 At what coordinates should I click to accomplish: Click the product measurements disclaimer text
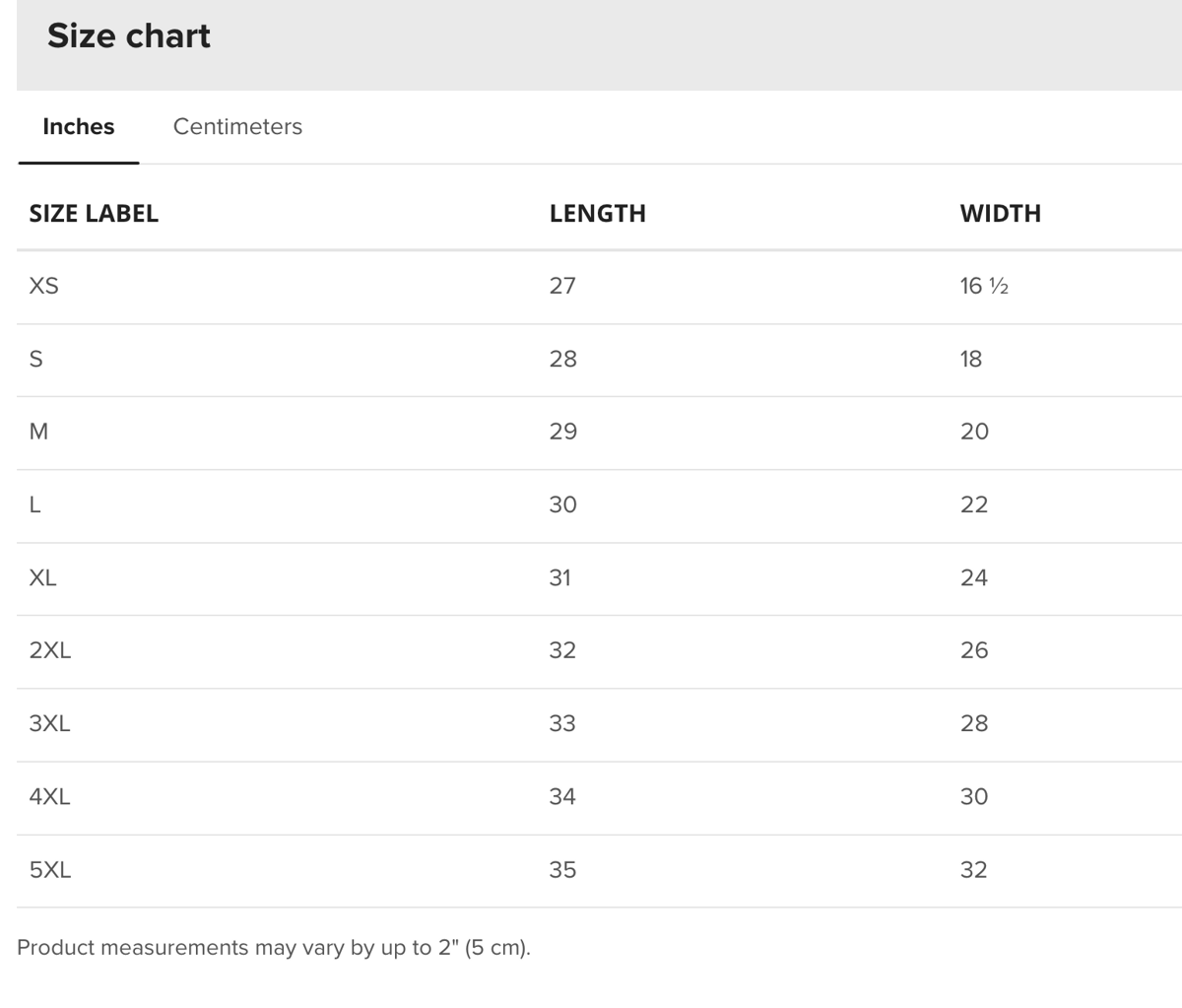click(274, 948)
